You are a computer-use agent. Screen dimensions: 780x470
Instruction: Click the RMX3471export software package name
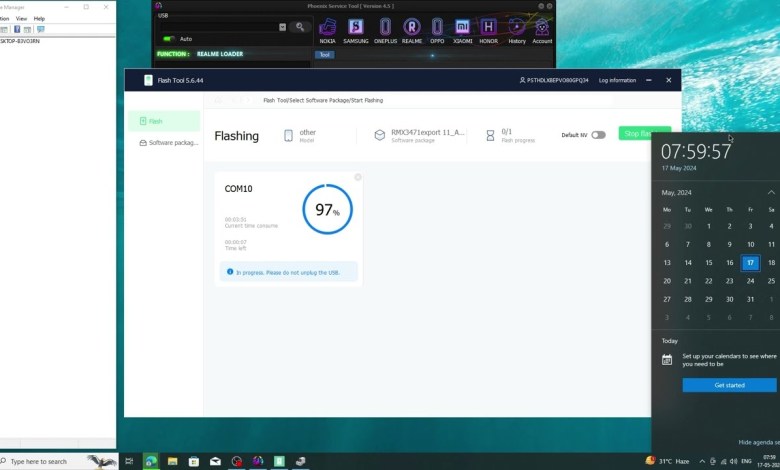(427, 132)
